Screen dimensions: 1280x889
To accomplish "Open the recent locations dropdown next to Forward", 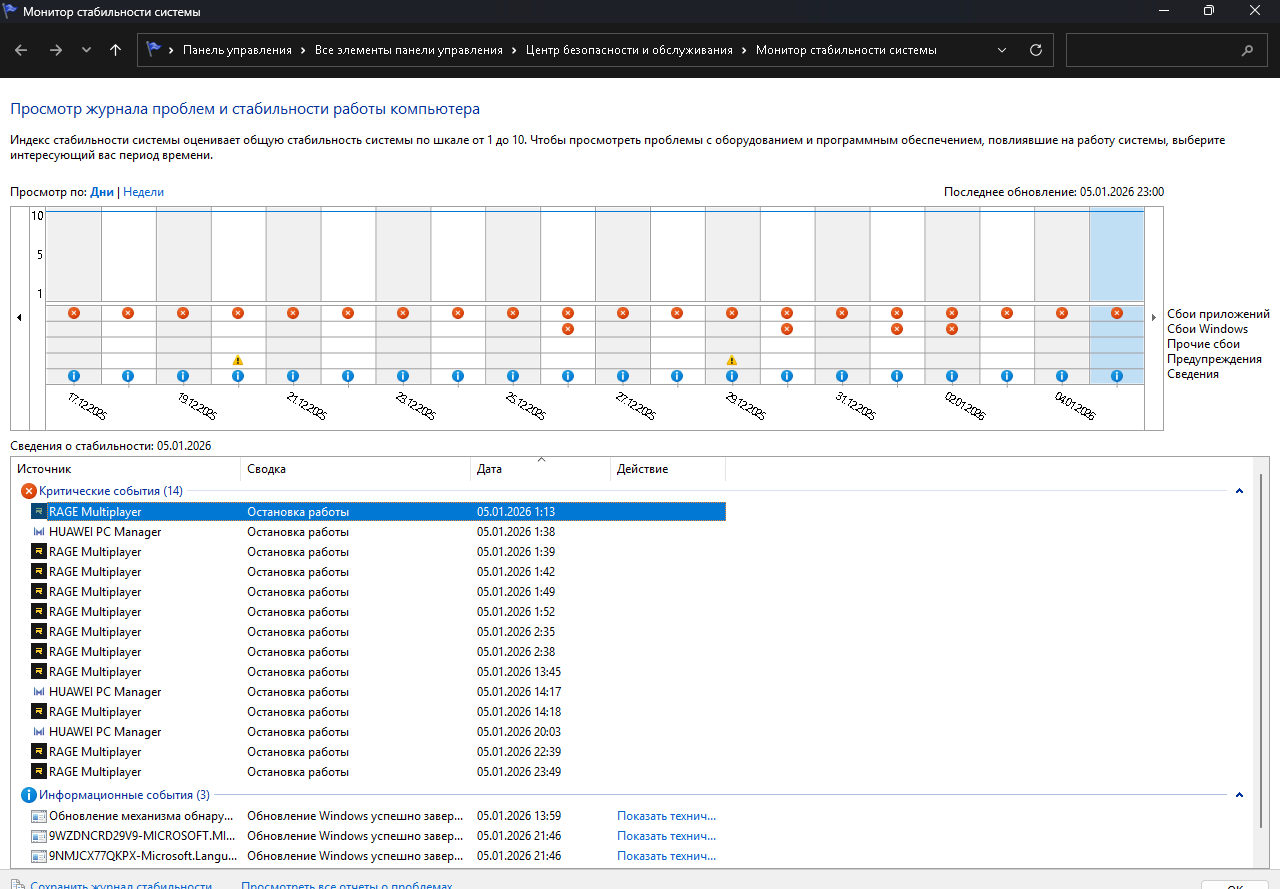I will (86, 50).
